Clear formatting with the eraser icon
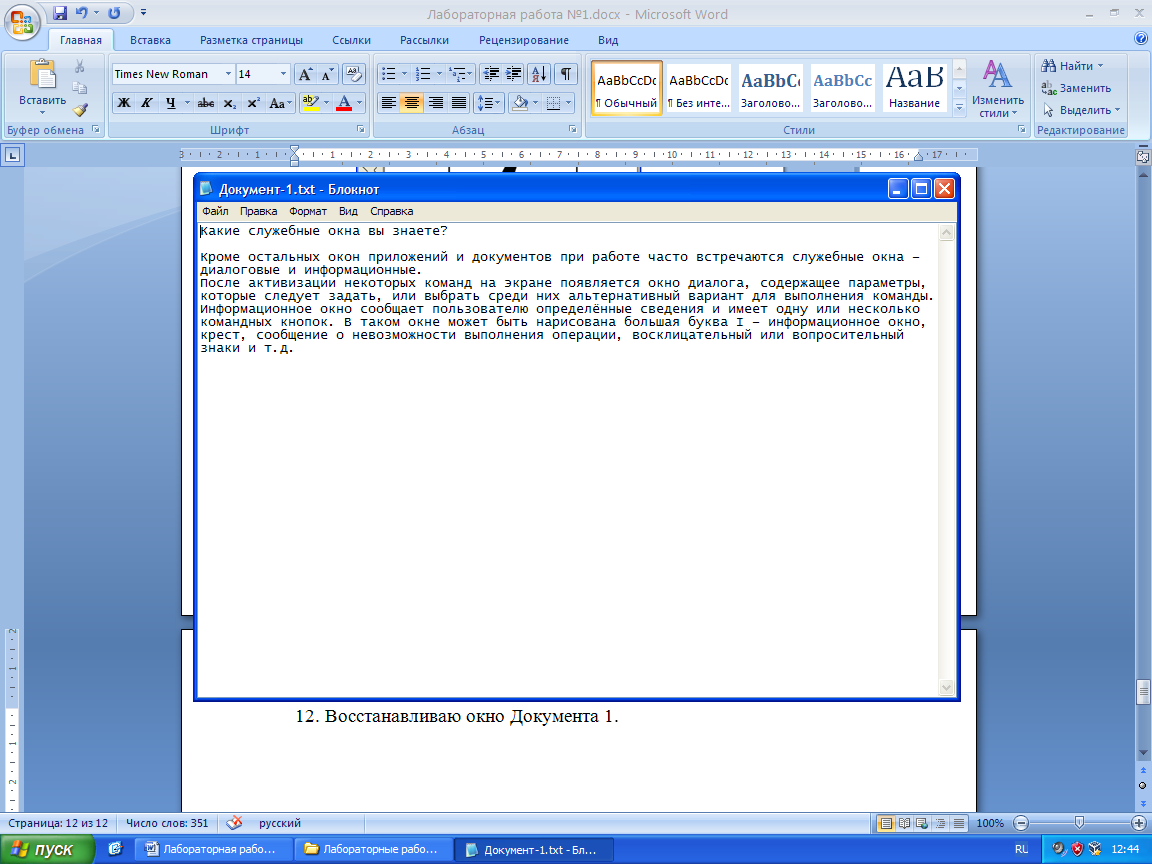The image size is (1152, 864). (x=354, y=74)
